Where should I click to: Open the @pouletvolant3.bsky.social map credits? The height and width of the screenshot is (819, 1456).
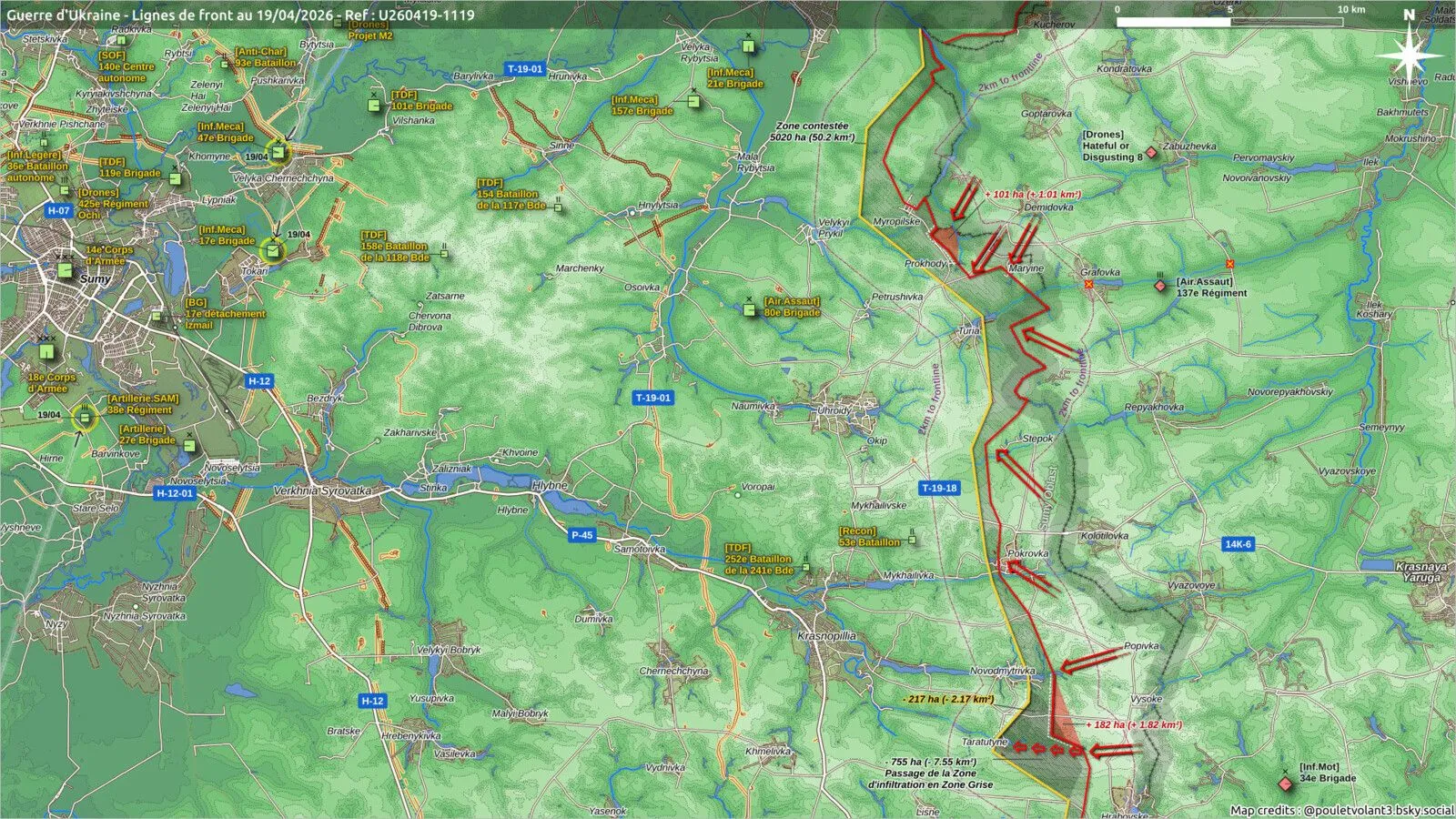click(x=1342, y=810)
